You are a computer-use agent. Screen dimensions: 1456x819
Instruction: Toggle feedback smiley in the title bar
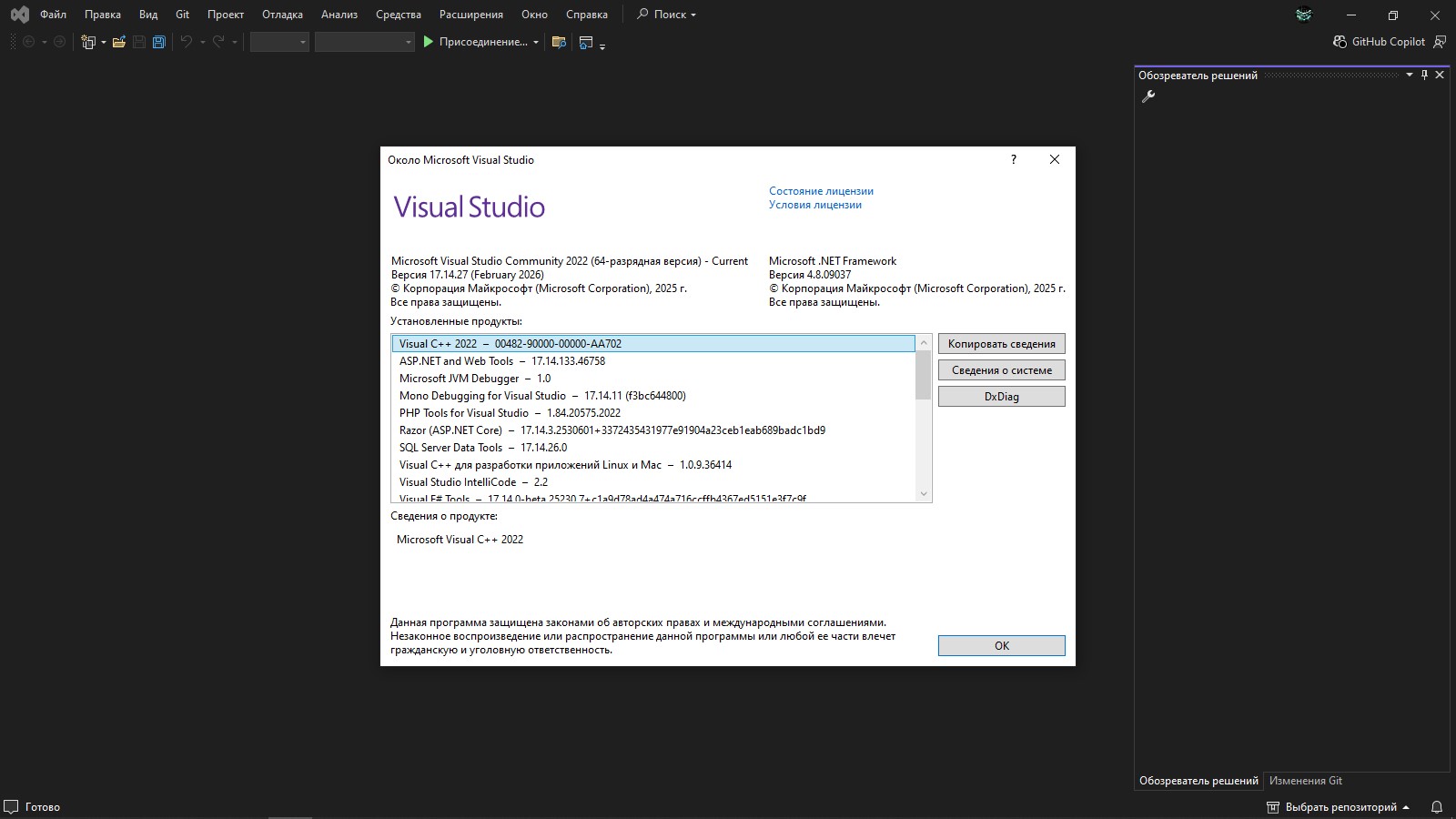(1303, 15)
